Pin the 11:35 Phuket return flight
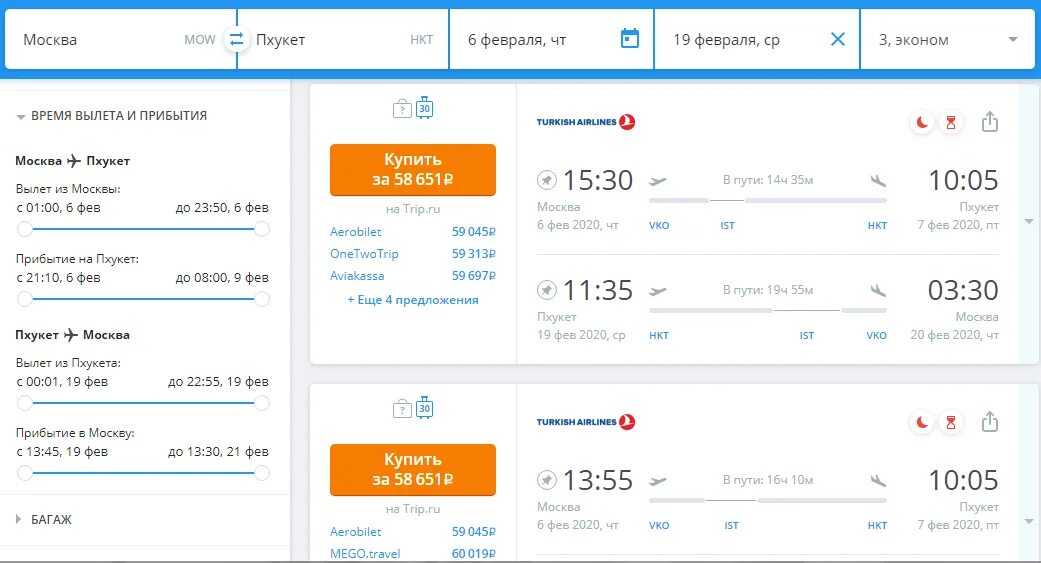The image size is (1041, 563). click(546, 290)
